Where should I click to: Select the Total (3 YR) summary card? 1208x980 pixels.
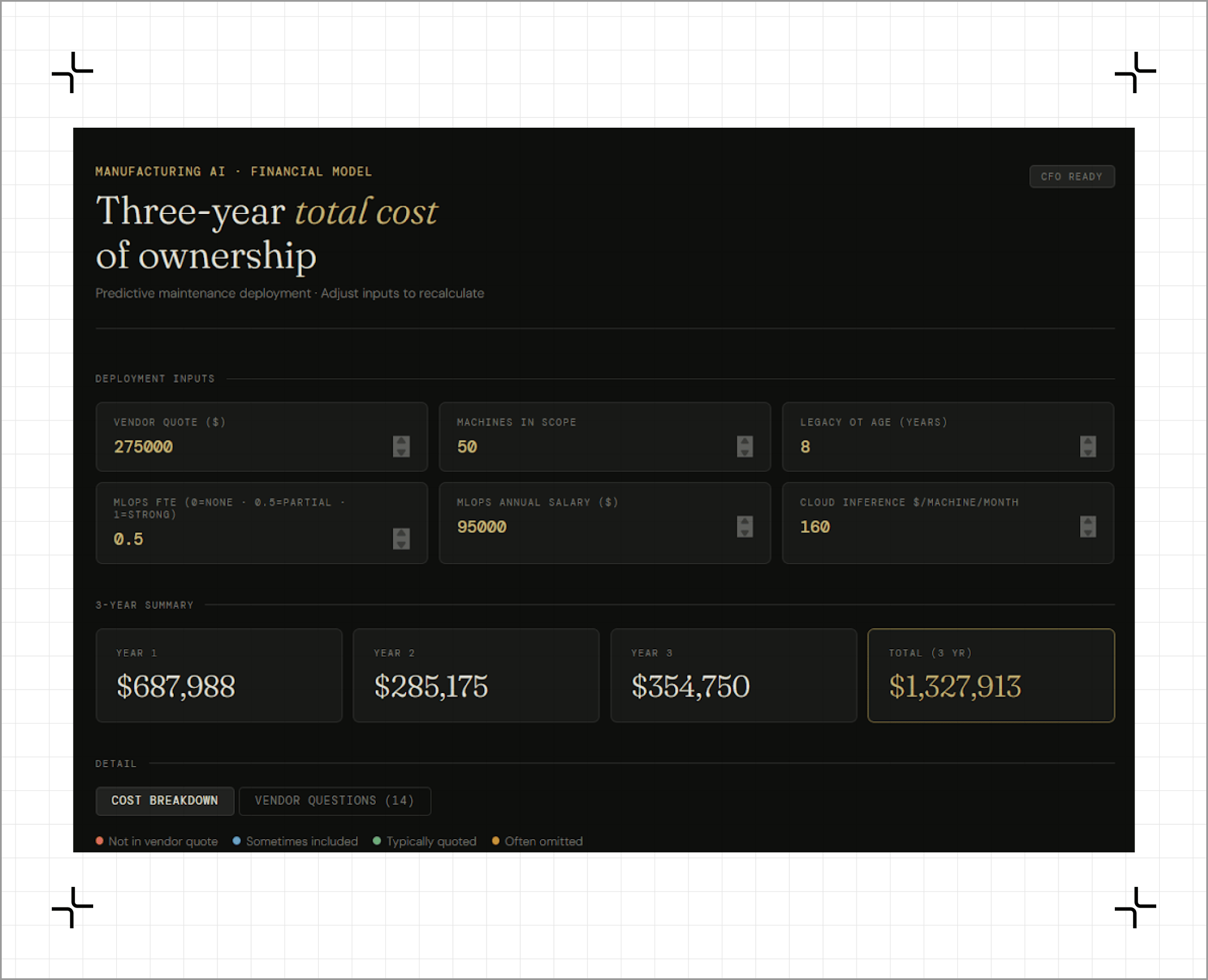pyautogui.click(x=991, y=675)
